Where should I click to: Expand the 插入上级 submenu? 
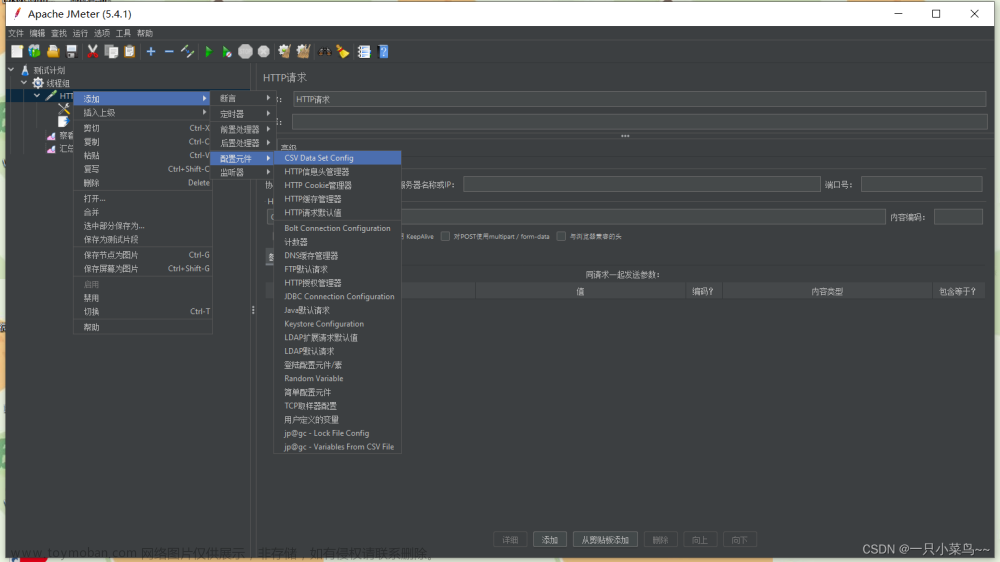click(142, 113)
